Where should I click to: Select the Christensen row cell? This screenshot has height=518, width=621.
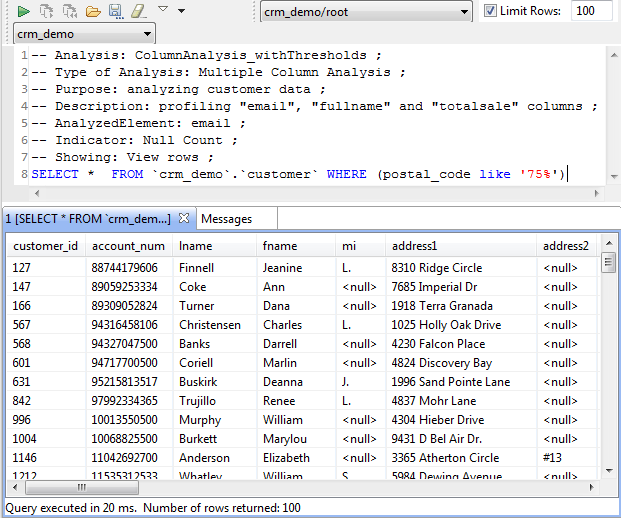pos(209,325)
